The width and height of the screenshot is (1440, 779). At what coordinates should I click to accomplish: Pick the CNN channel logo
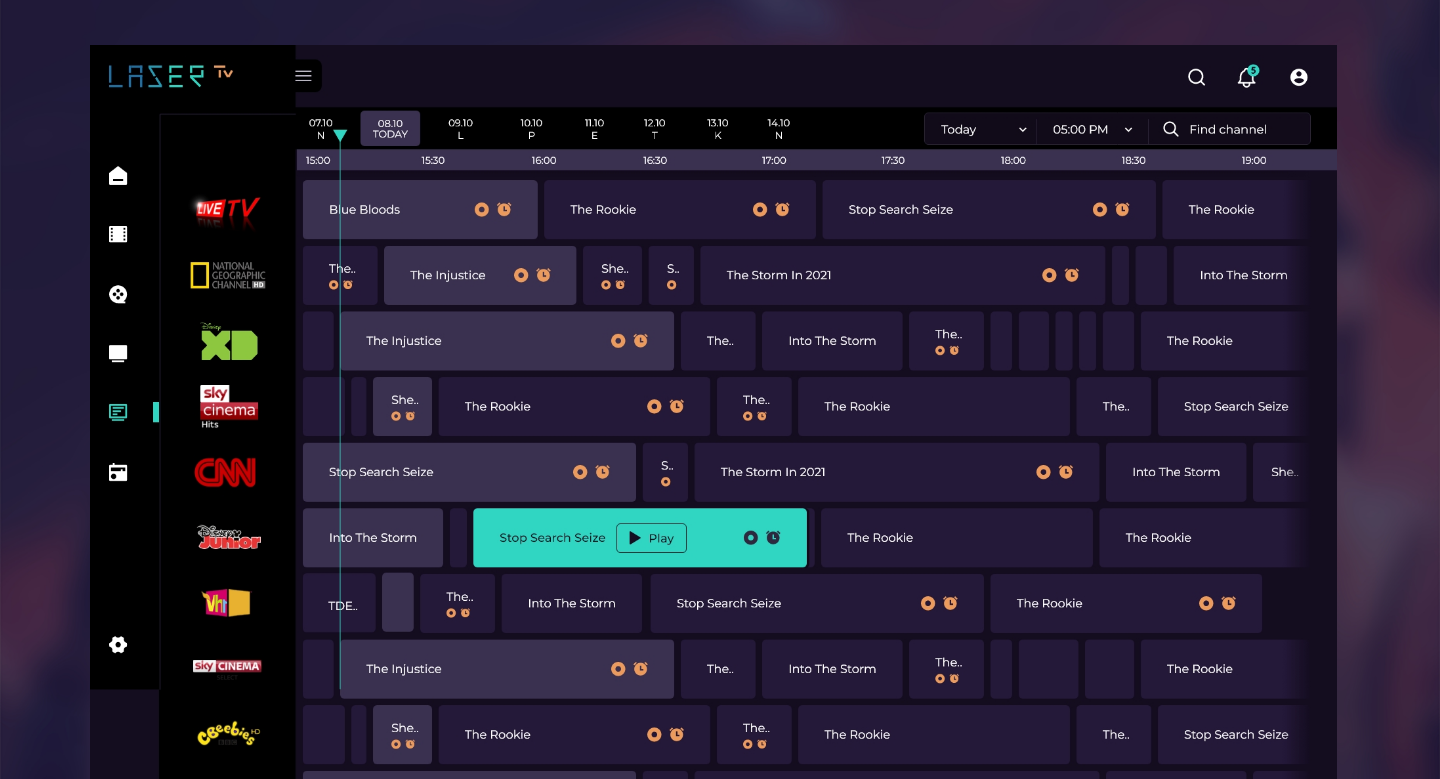point(225,472)
